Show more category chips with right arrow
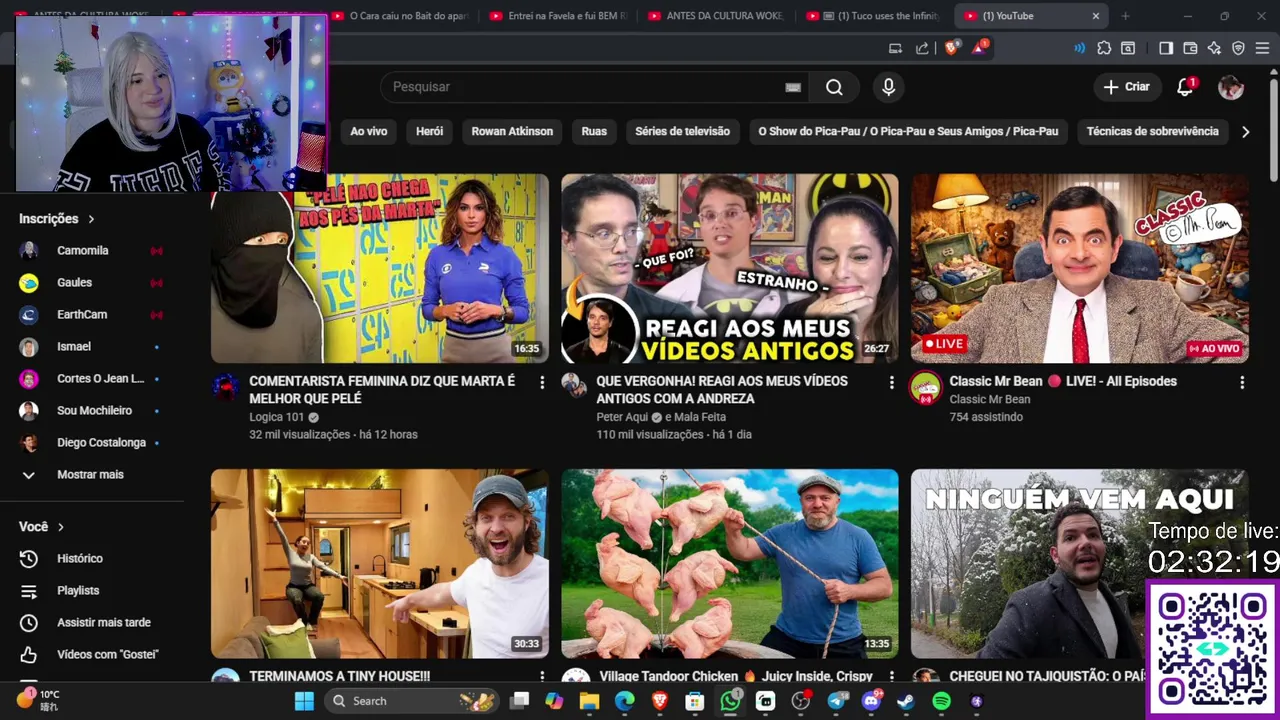This screenshot has height=720, width=1280. click(x=1245, y=131)
